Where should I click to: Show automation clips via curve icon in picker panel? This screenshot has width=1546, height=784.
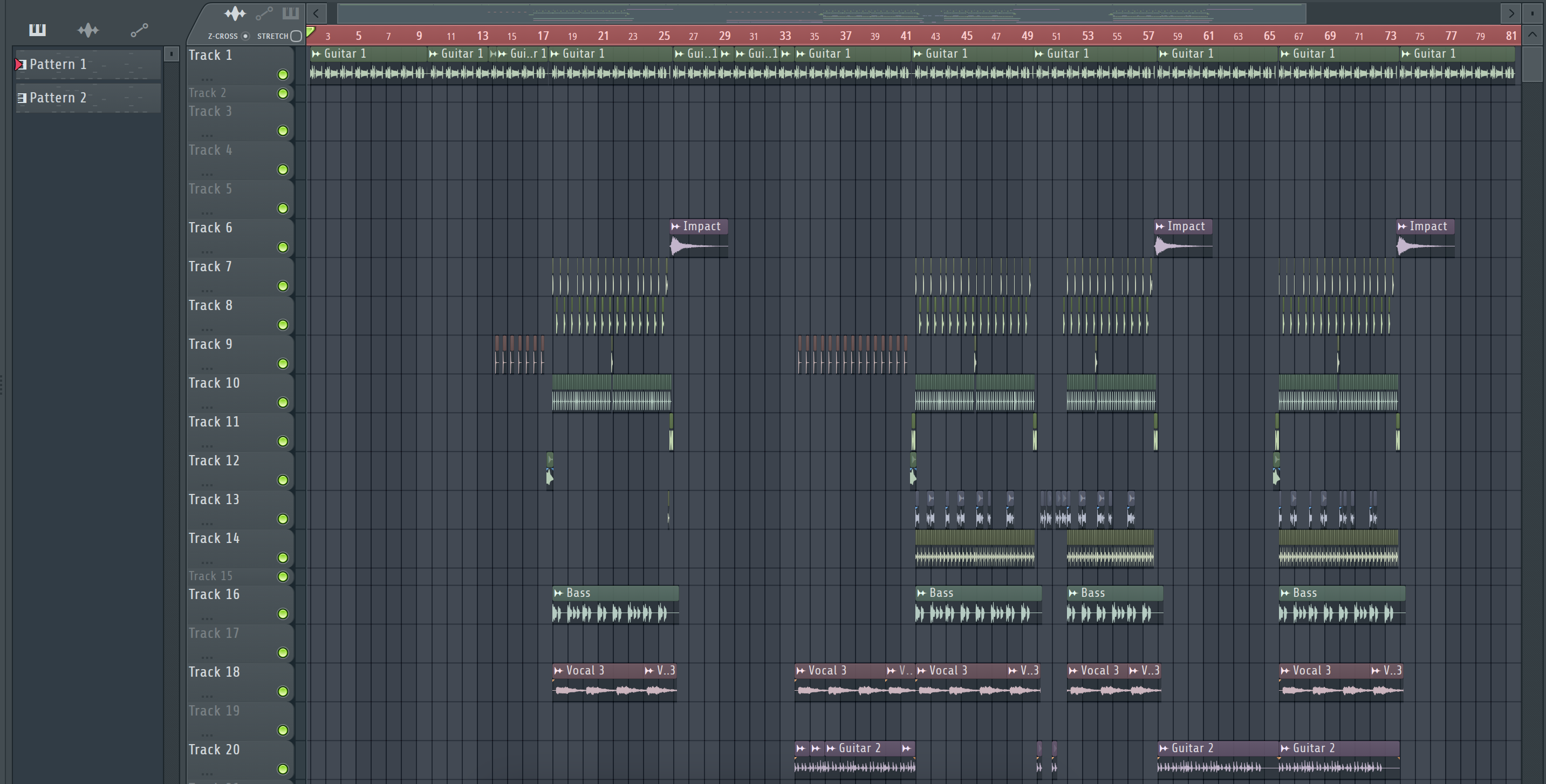coord(139,30)
